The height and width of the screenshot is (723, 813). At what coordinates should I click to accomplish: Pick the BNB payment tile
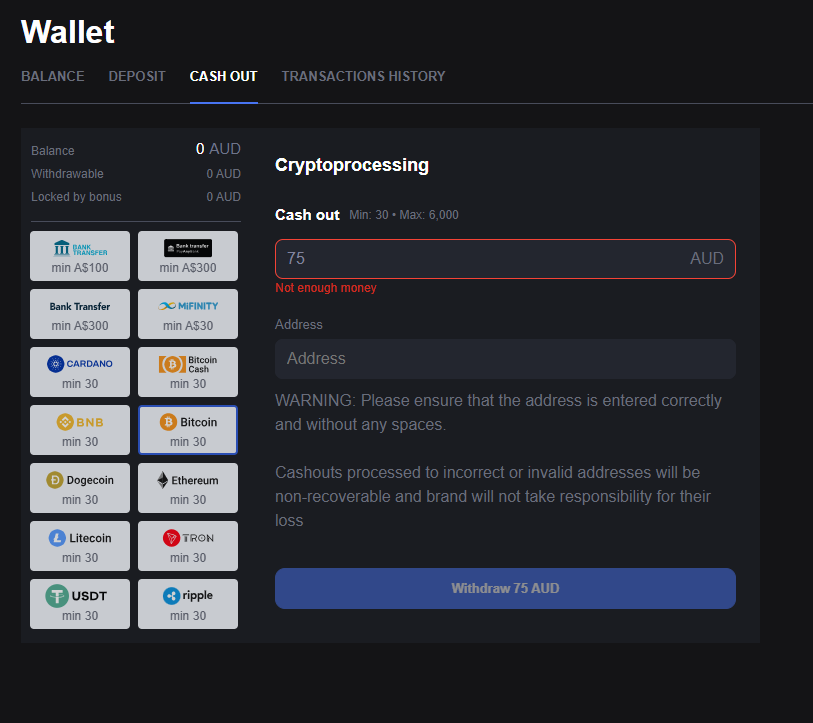pyautogui.click(x=80, y=430)
